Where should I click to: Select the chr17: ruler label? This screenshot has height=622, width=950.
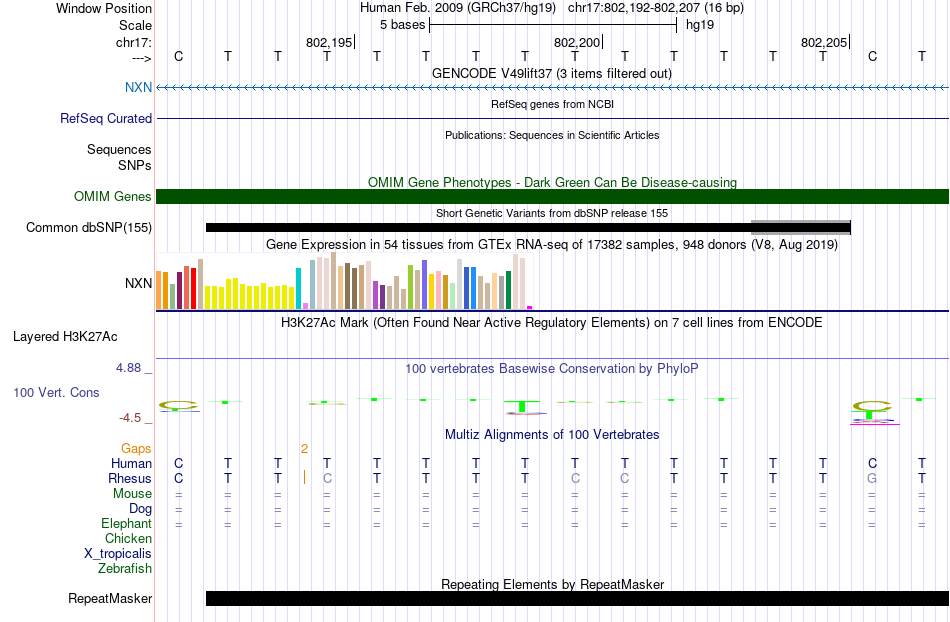[133, 42]
